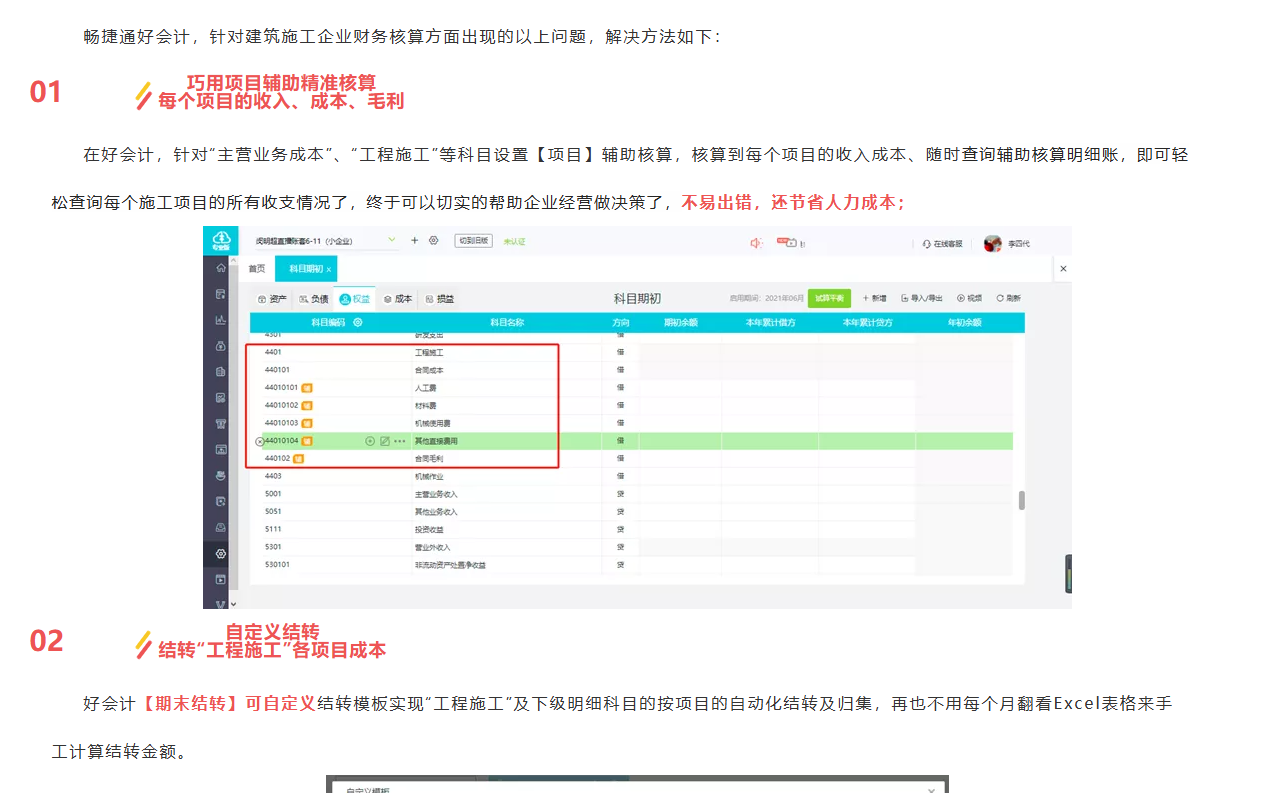Click the X at the right end of the tab bar

[1063, 268]
